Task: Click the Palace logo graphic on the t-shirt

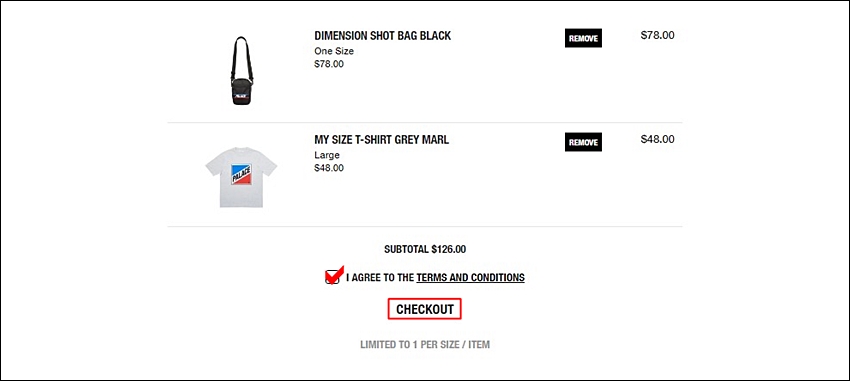Action: pyautogui.click(x=241, y=174)
